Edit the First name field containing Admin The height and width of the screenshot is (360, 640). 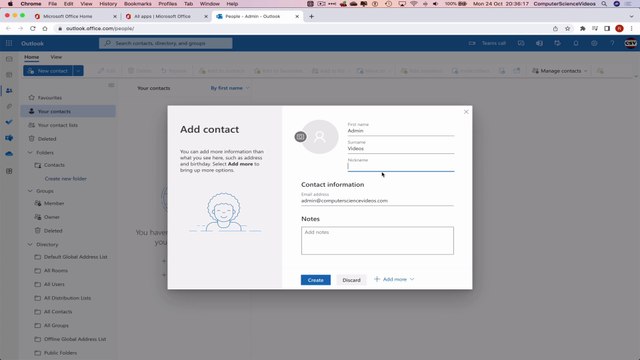click(x=400, y=131)
